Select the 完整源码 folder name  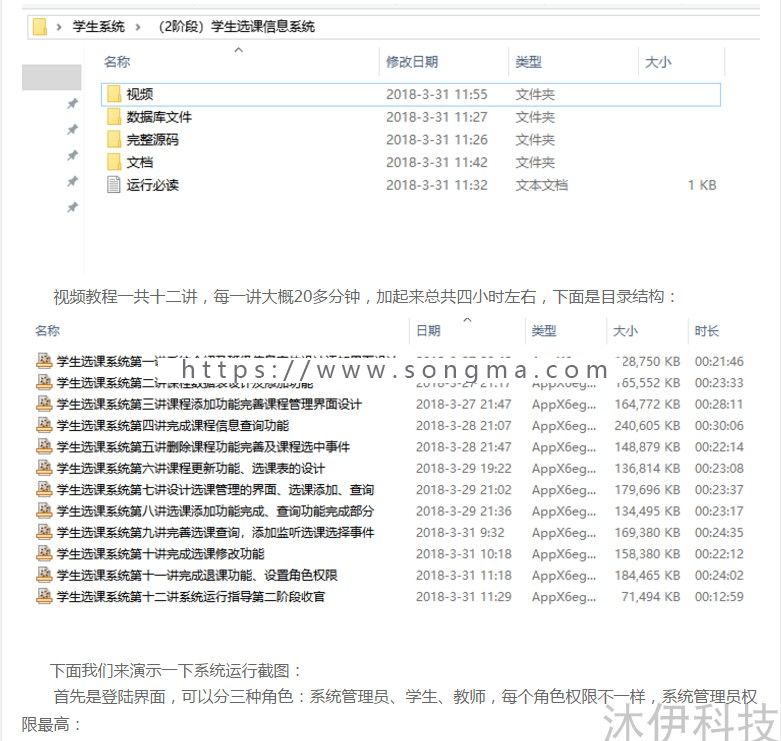pos(152,139)
